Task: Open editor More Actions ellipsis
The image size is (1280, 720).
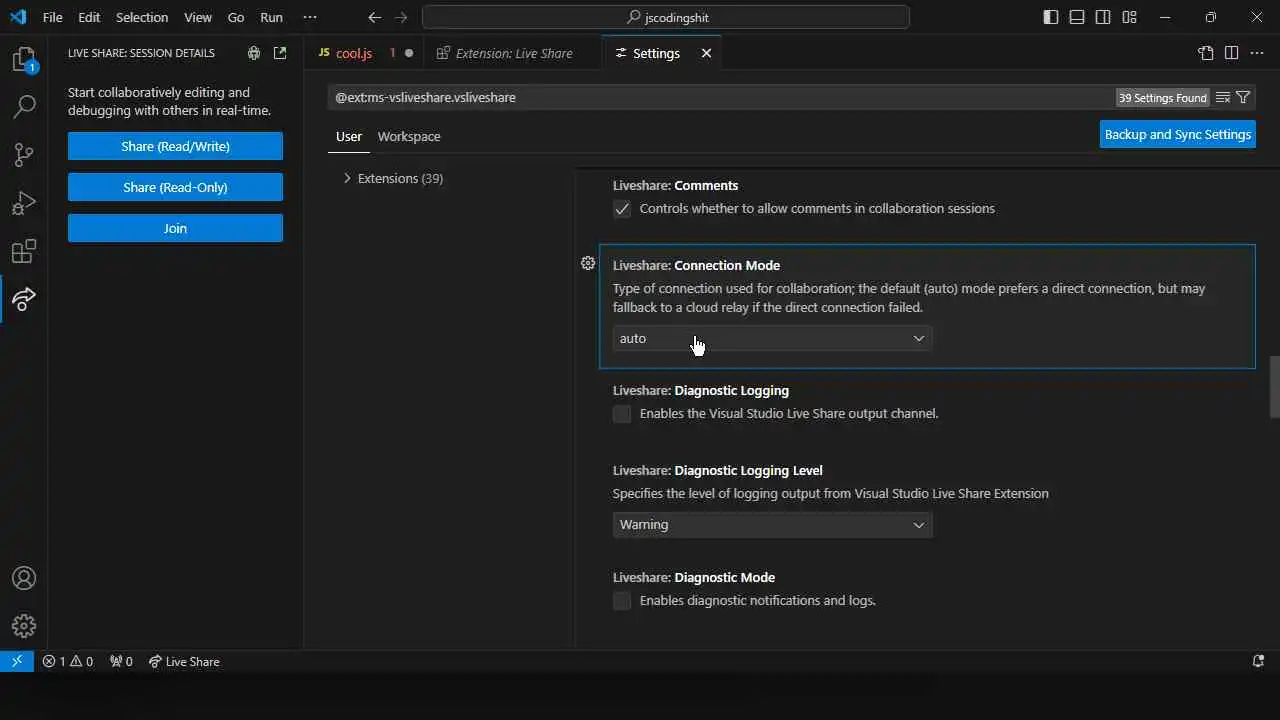Action: tap(1258, 53)
